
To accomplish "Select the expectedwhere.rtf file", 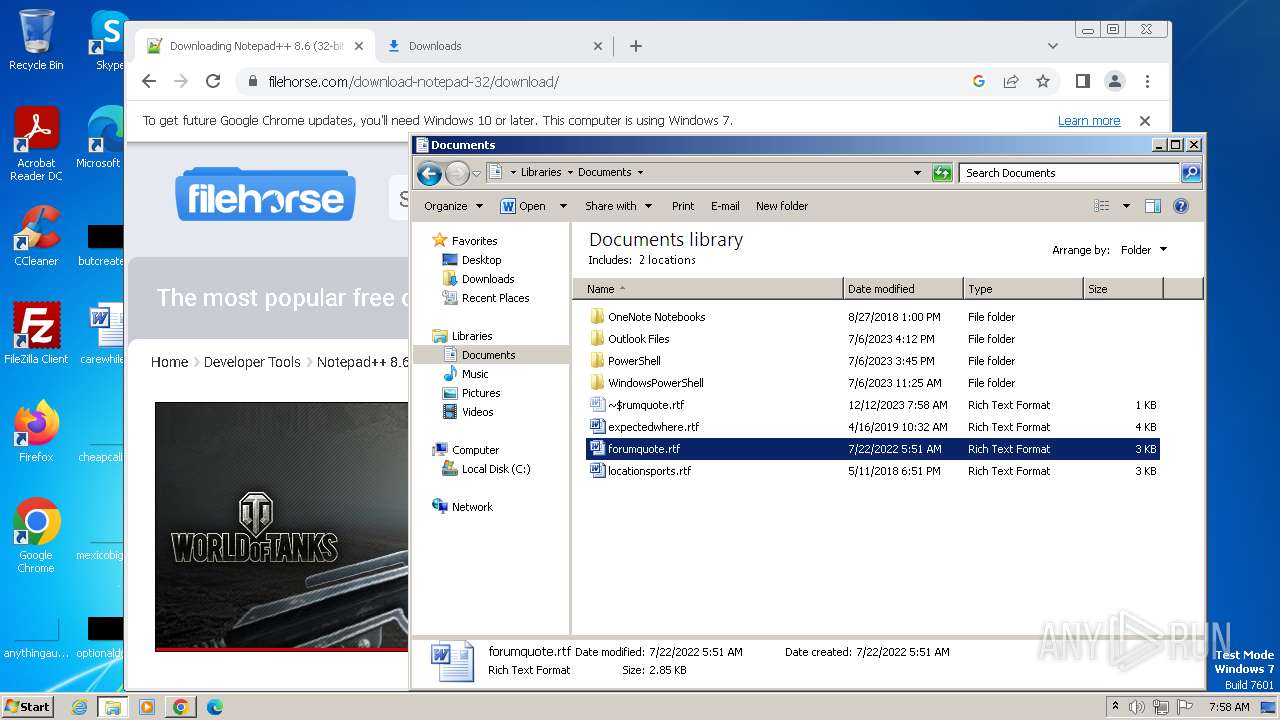I will point(653,427).
